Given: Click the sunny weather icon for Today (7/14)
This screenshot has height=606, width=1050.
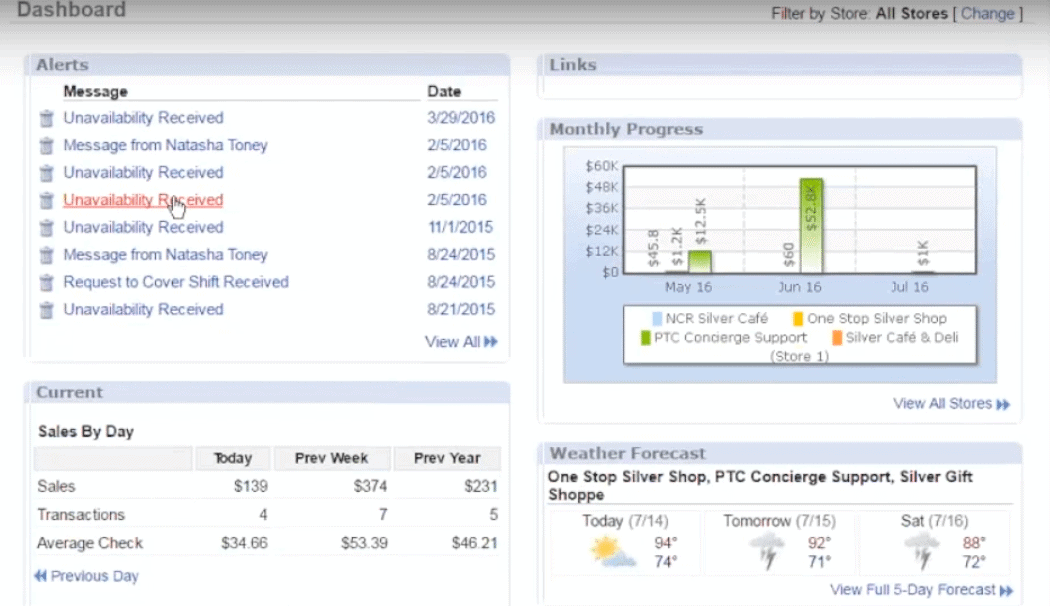Looking at the screenshot, I should (x=613, y=552).
